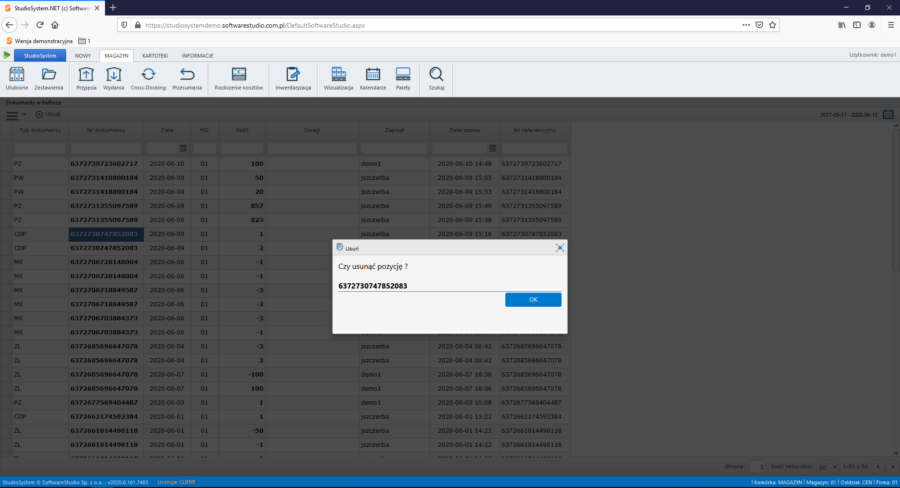
Task: Select the MAGAZYN tab
Action: [117, 56]
